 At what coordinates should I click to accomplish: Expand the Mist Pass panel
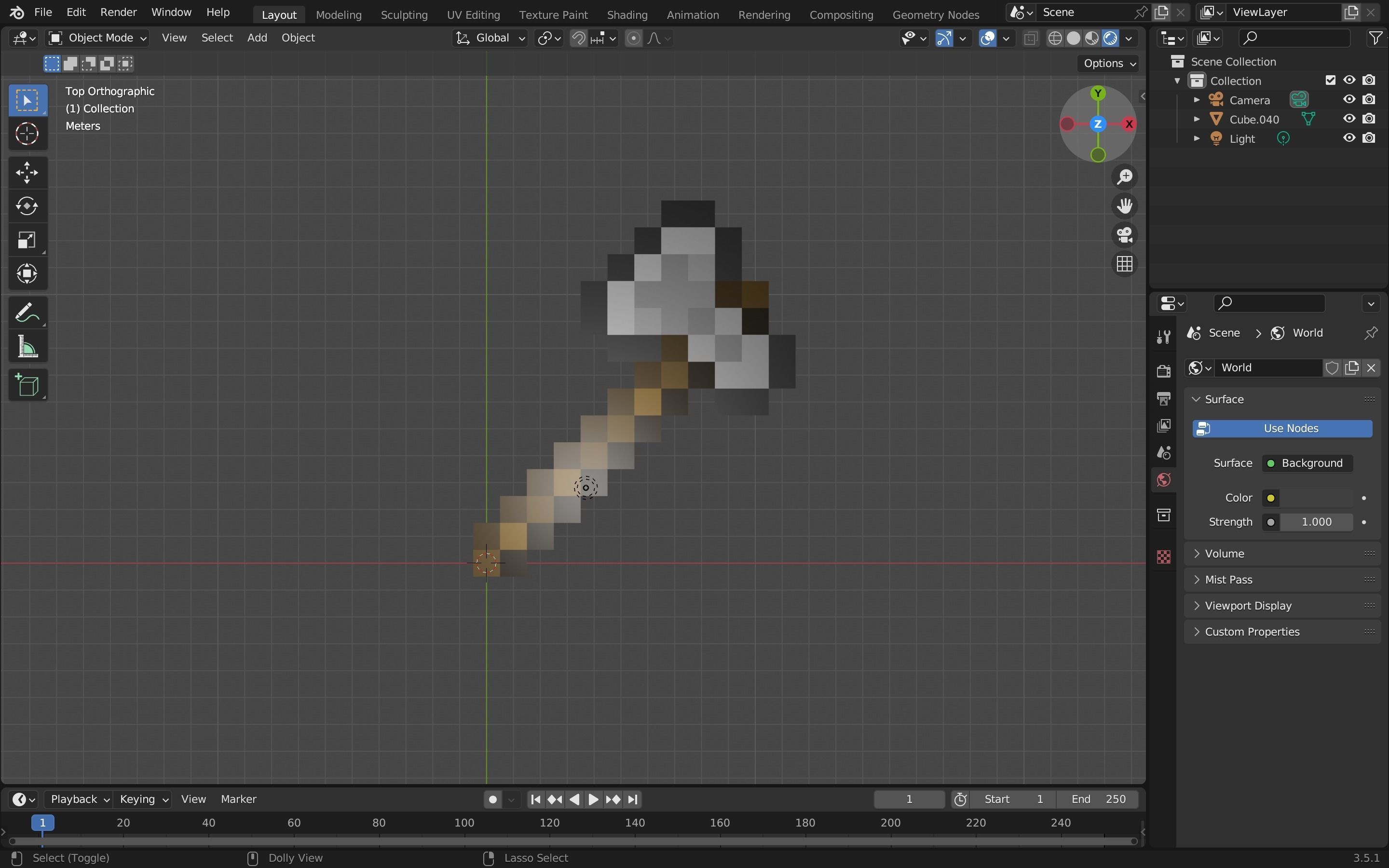(1282, 579)
